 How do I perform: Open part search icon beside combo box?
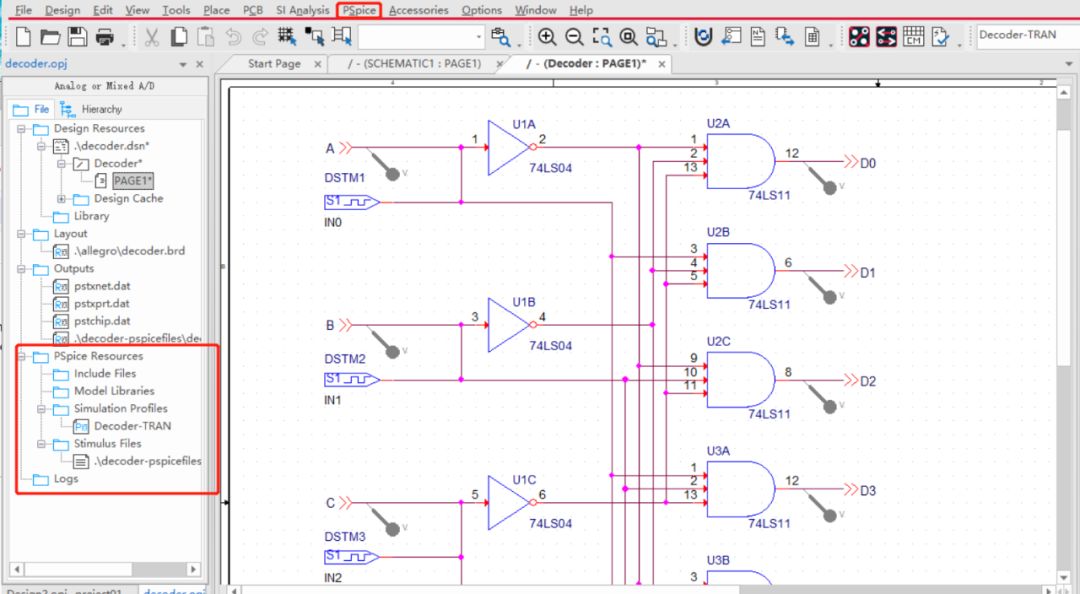coord(501,37)
